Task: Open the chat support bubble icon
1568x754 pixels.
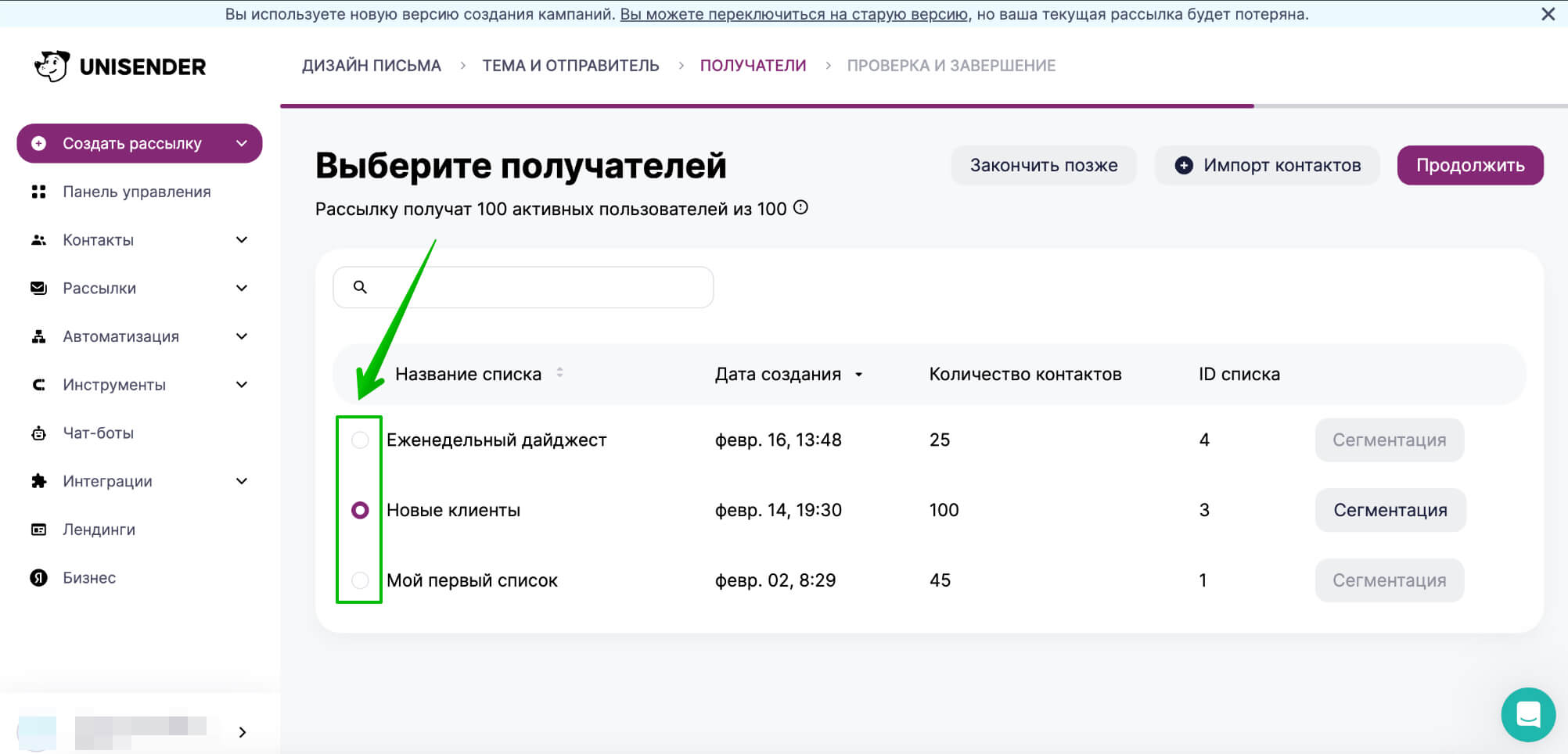Action: point(1527,714)
